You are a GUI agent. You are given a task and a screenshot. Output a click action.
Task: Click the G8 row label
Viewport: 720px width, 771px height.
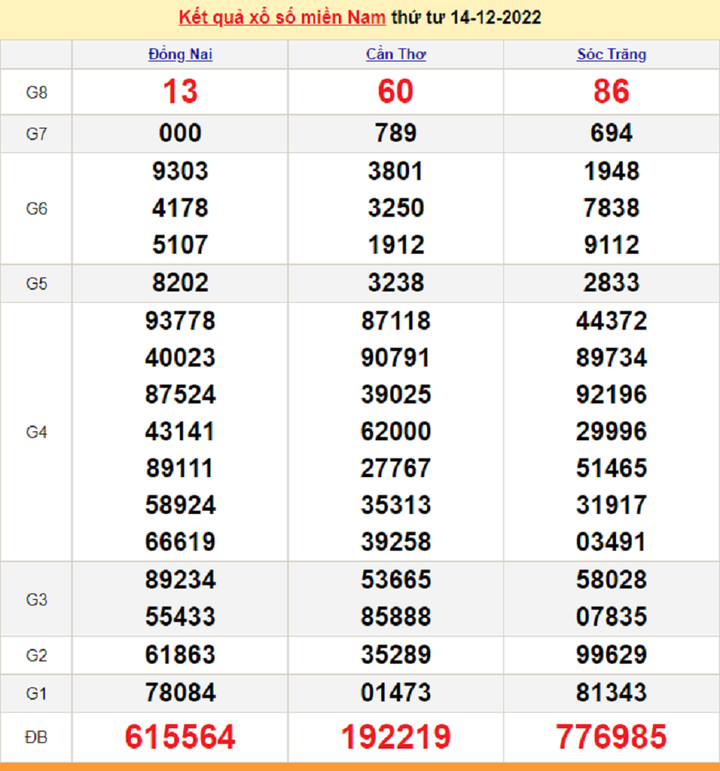click(x=36, y=92)
